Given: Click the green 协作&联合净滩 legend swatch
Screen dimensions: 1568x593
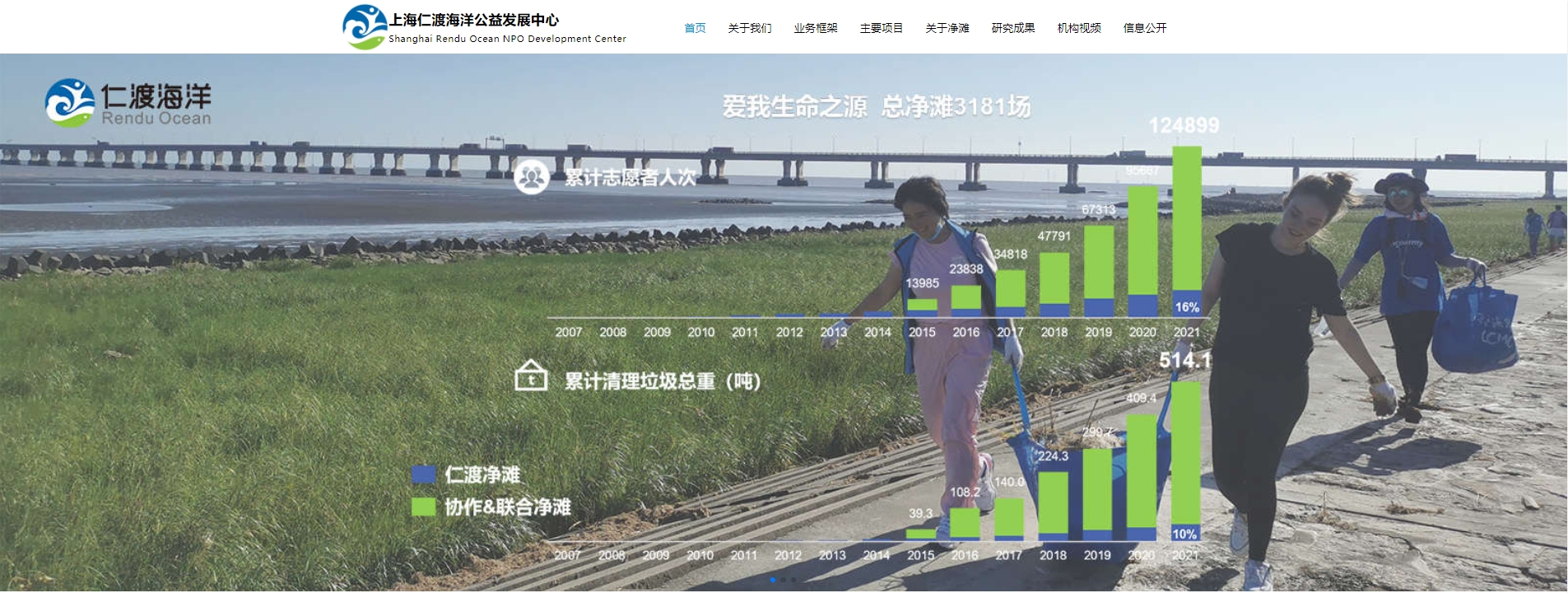Looking at the screenshot, I should pos(423,507).
